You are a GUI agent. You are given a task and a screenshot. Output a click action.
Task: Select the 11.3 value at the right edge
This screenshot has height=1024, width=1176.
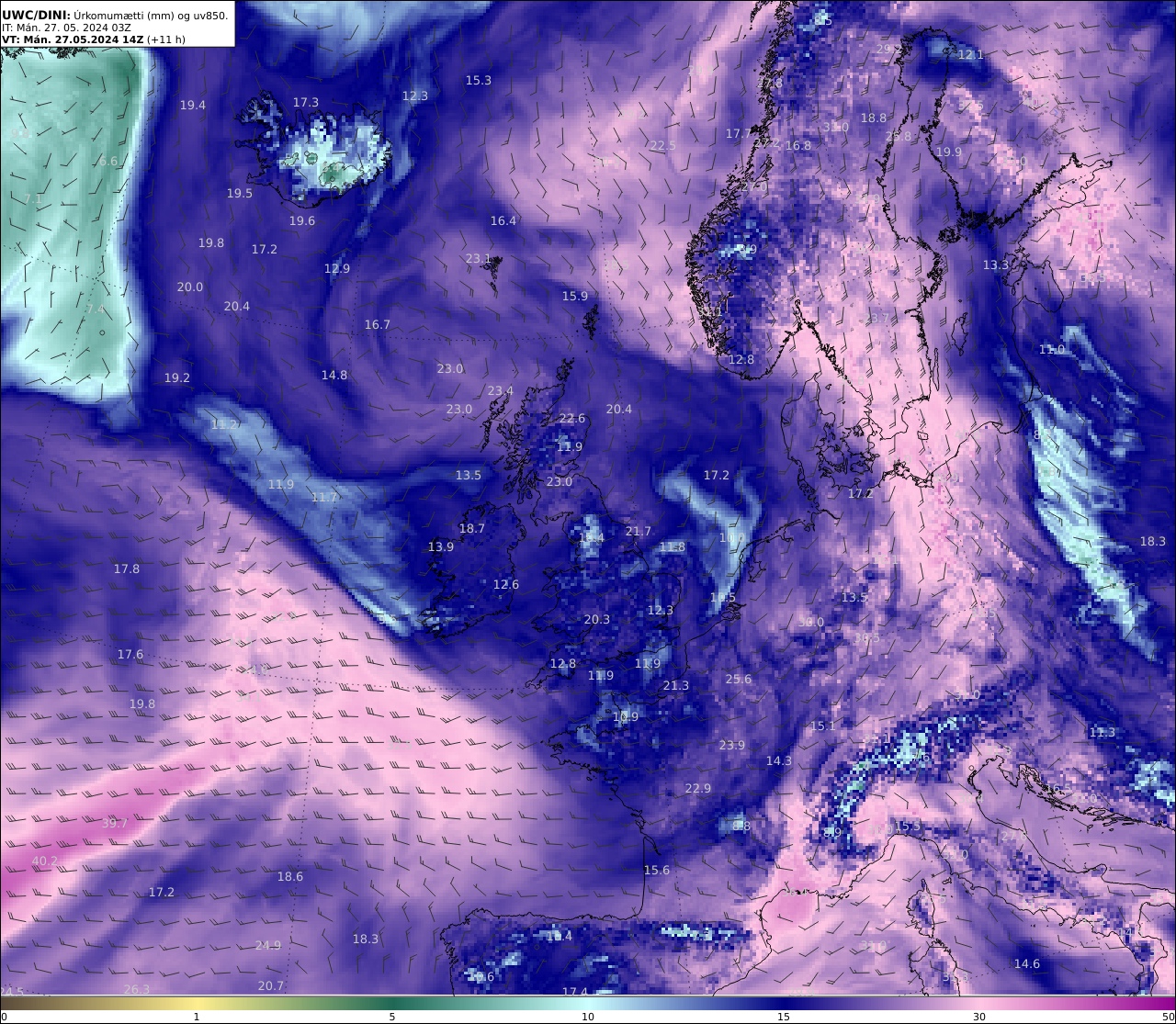(1102, 733)
